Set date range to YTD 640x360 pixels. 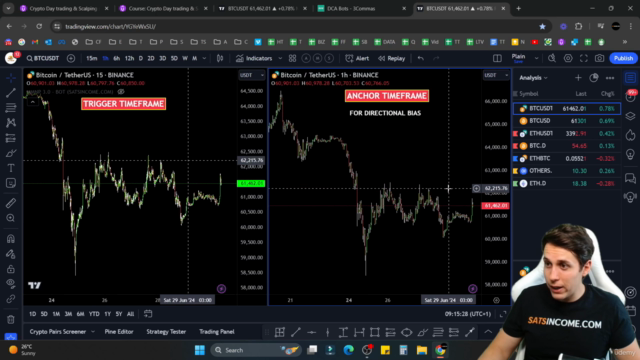[94, 314]
